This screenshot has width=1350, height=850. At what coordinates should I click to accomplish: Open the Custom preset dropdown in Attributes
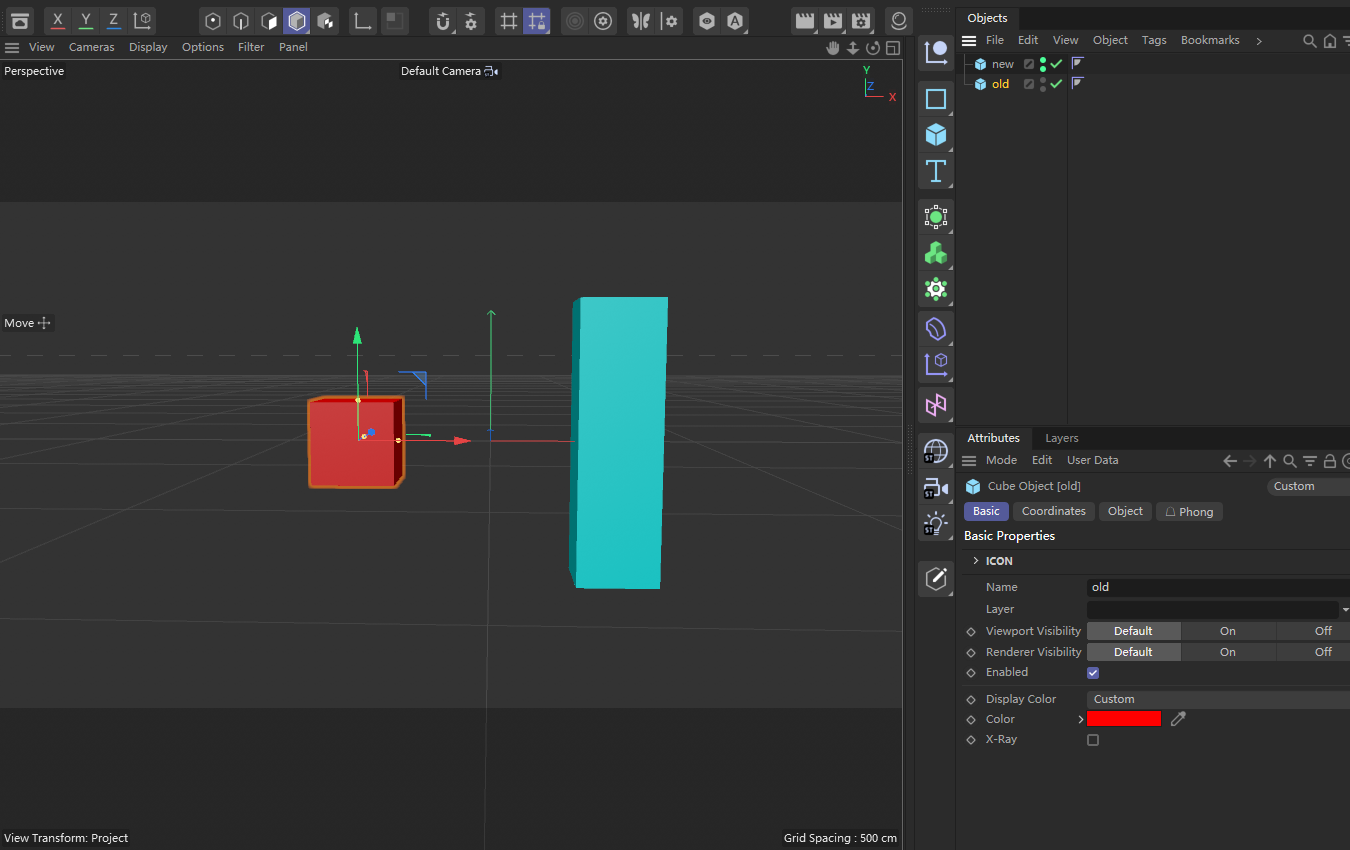(x=1308, y=486)
